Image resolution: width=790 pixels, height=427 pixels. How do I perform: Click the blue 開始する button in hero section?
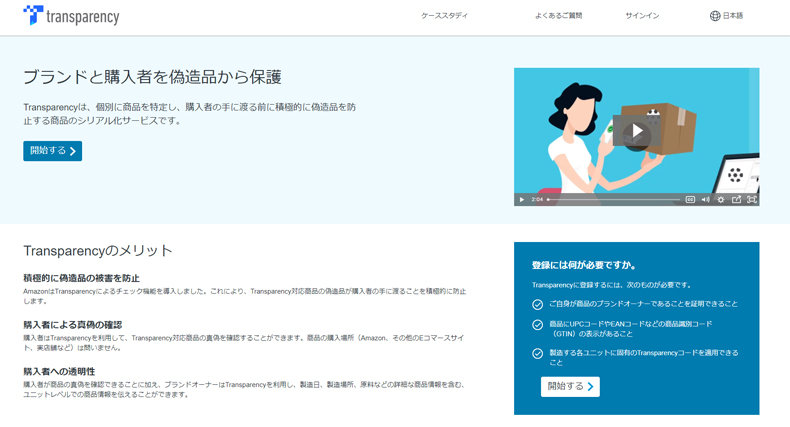[x=52, y=151]
